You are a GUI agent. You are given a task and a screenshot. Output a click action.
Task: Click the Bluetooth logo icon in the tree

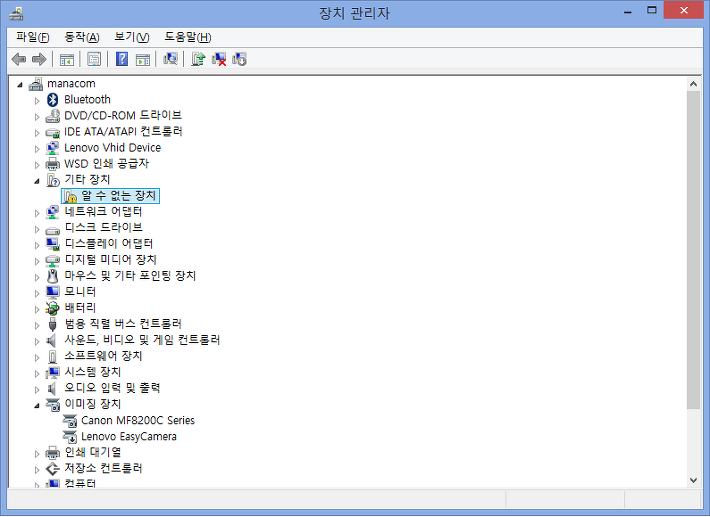pos(53,100)
